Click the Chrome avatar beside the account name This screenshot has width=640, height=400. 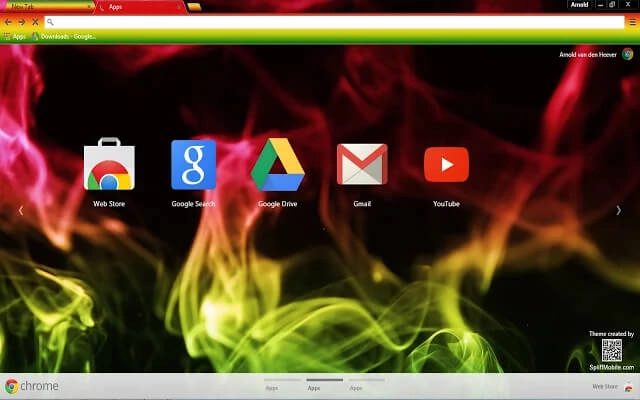click(x=627, y=54)
